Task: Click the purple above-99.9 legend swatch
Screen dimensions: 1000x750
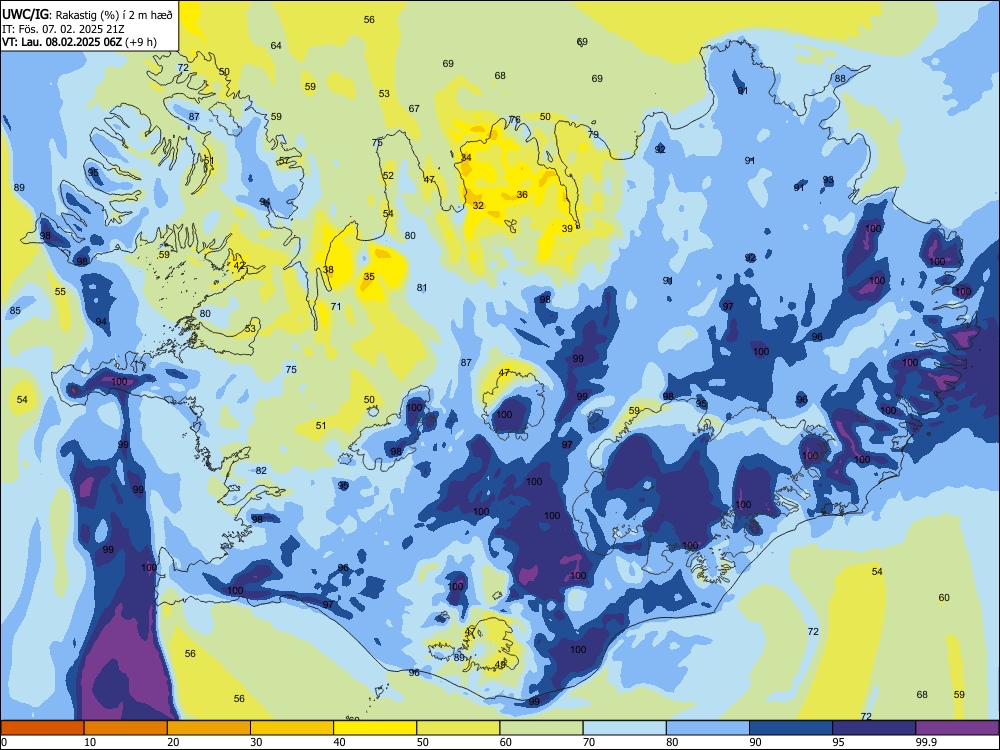Action: coord(957,728)
